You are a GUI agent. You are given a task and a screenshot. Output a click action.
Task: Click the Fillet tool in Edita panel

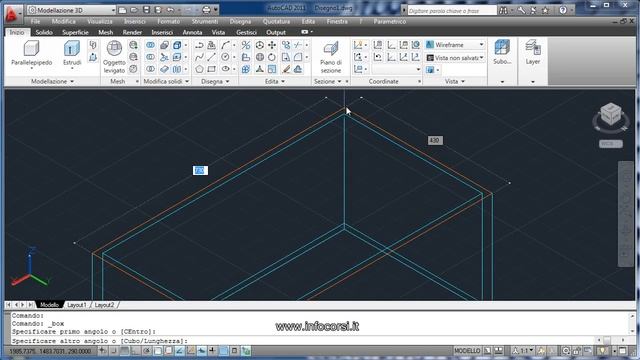coord(298,57)
